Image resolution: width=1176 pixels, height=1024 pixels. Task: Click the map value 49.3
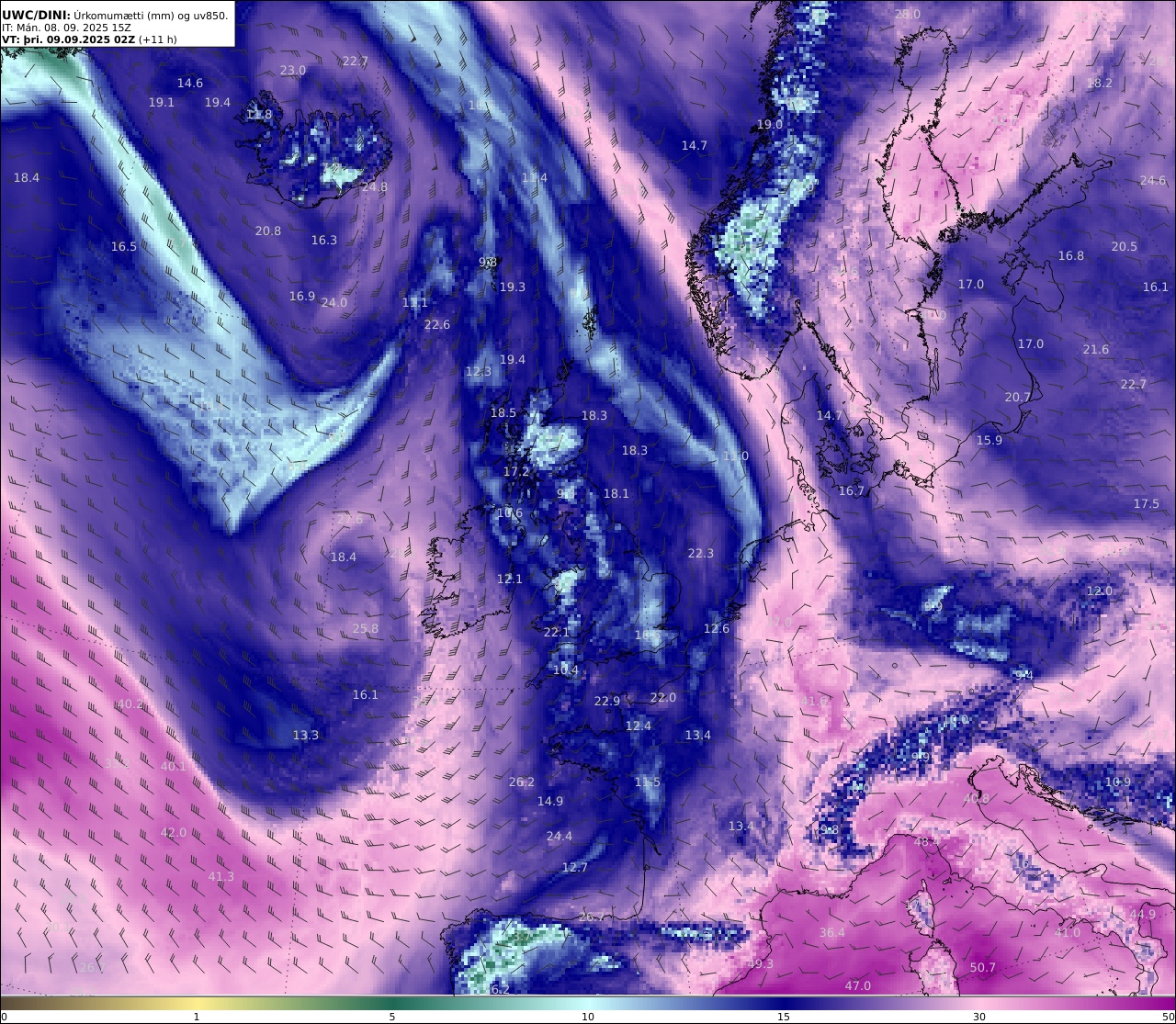[761, 964]
